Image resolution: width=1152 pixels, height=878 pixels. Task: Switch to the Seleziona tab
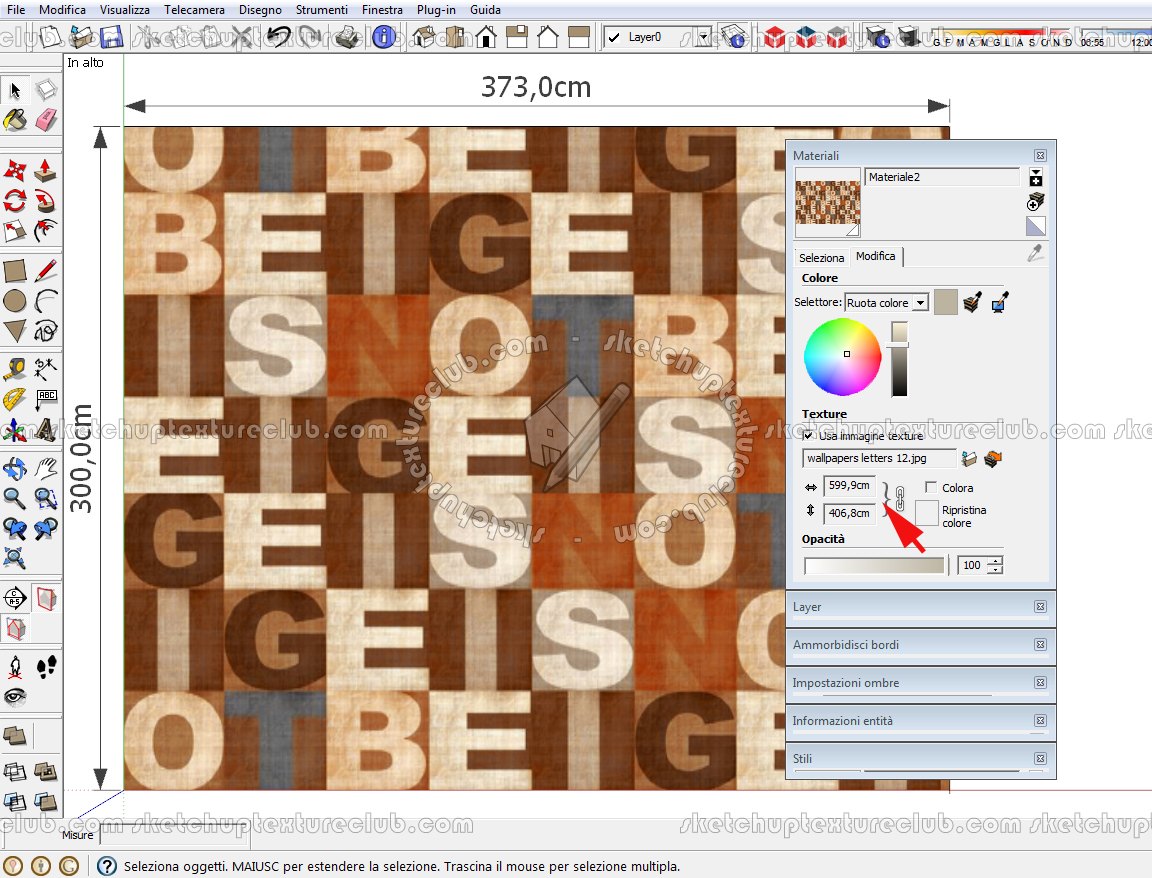pyautogui.click(x=821, y=258)
